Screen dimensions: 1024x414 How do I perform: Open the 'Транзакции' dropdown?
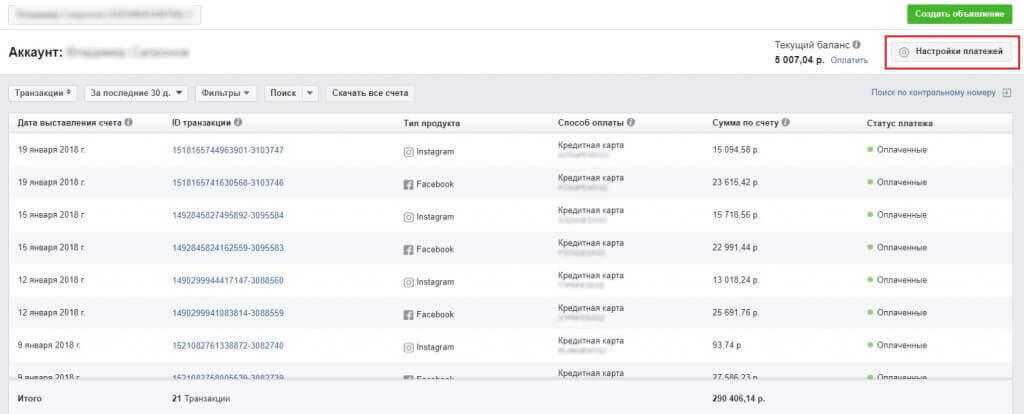click(x=43, y=93)
